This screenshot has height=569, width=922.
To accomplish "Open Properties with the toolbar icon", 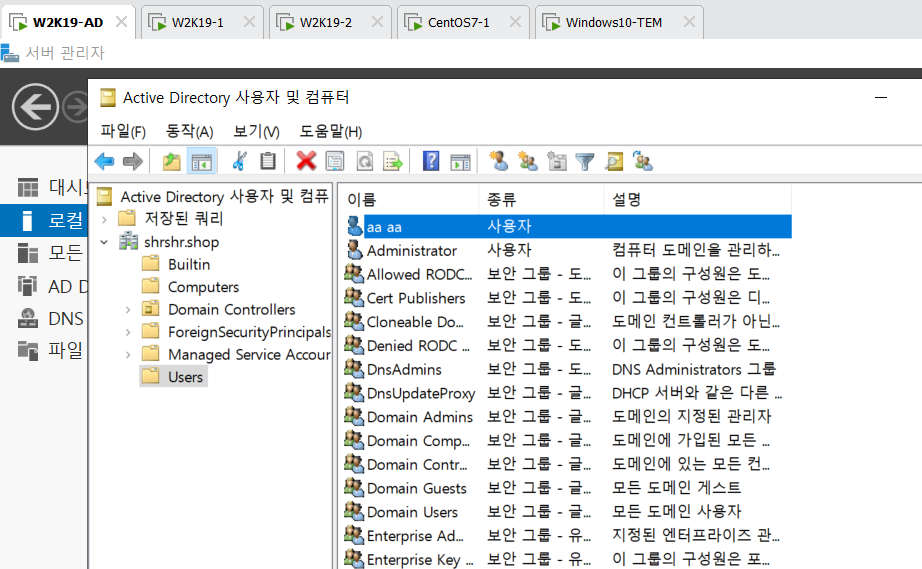I will click(335, 161).
